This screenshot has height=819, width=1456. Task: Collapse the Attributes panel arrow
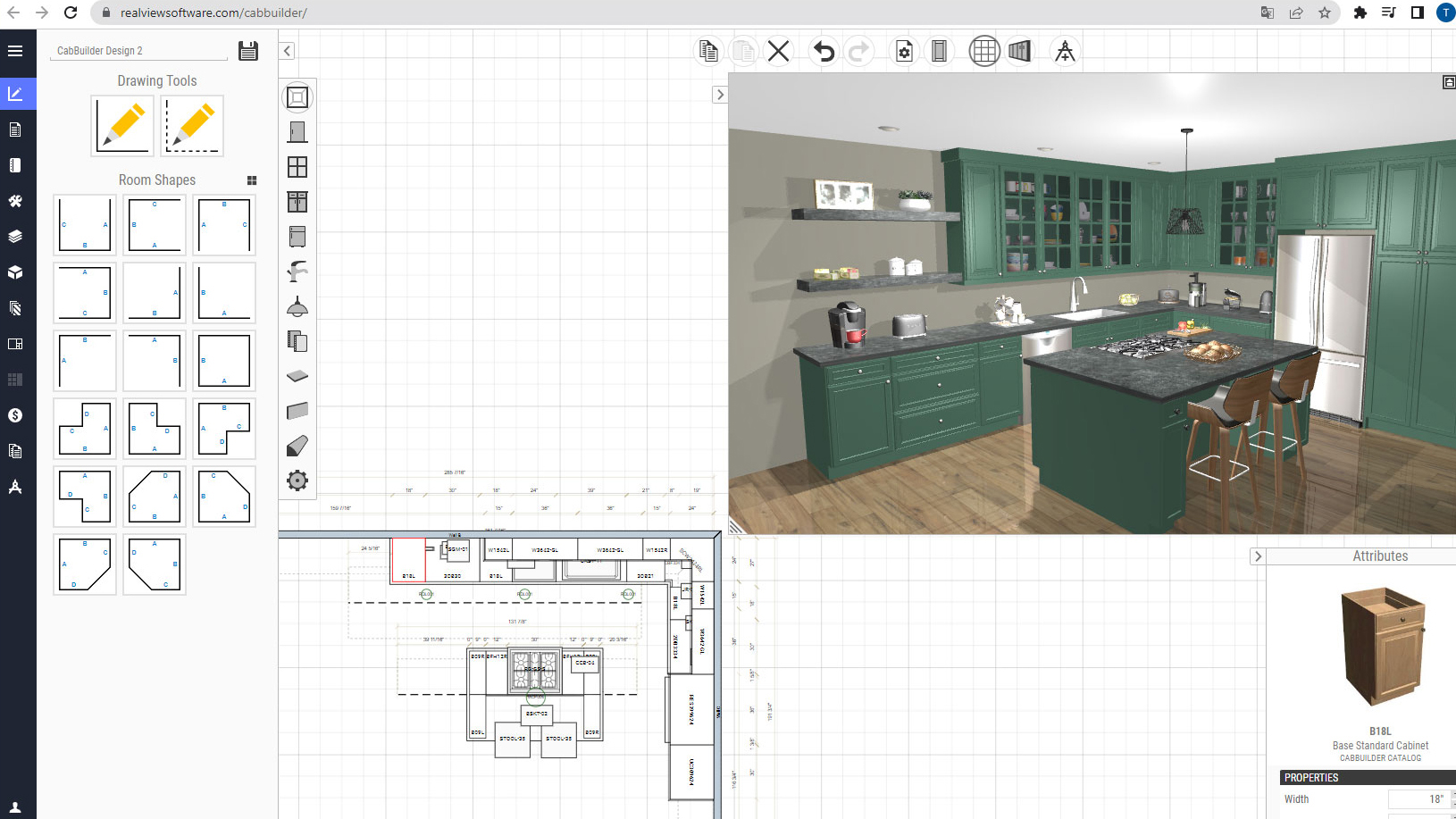1258,556
